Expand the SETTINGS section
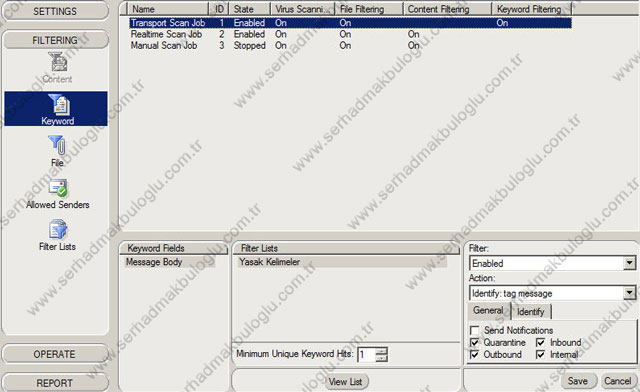Viewport: 640px width, 392px height. (55, 11)
